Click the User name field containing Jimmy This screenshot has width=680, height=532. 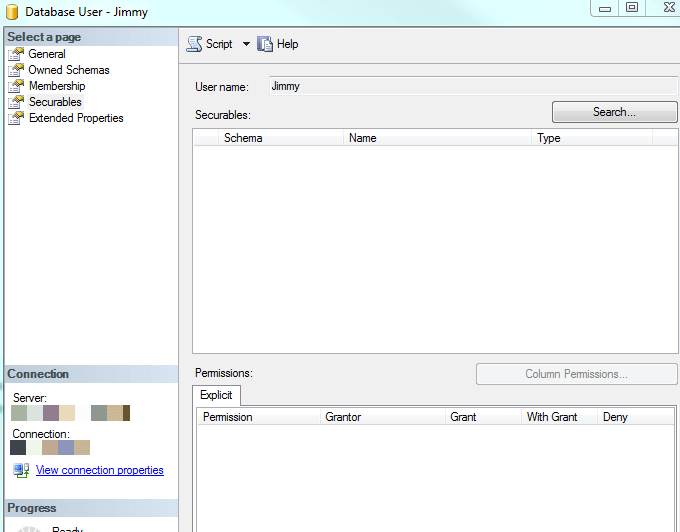pos(473,86)
